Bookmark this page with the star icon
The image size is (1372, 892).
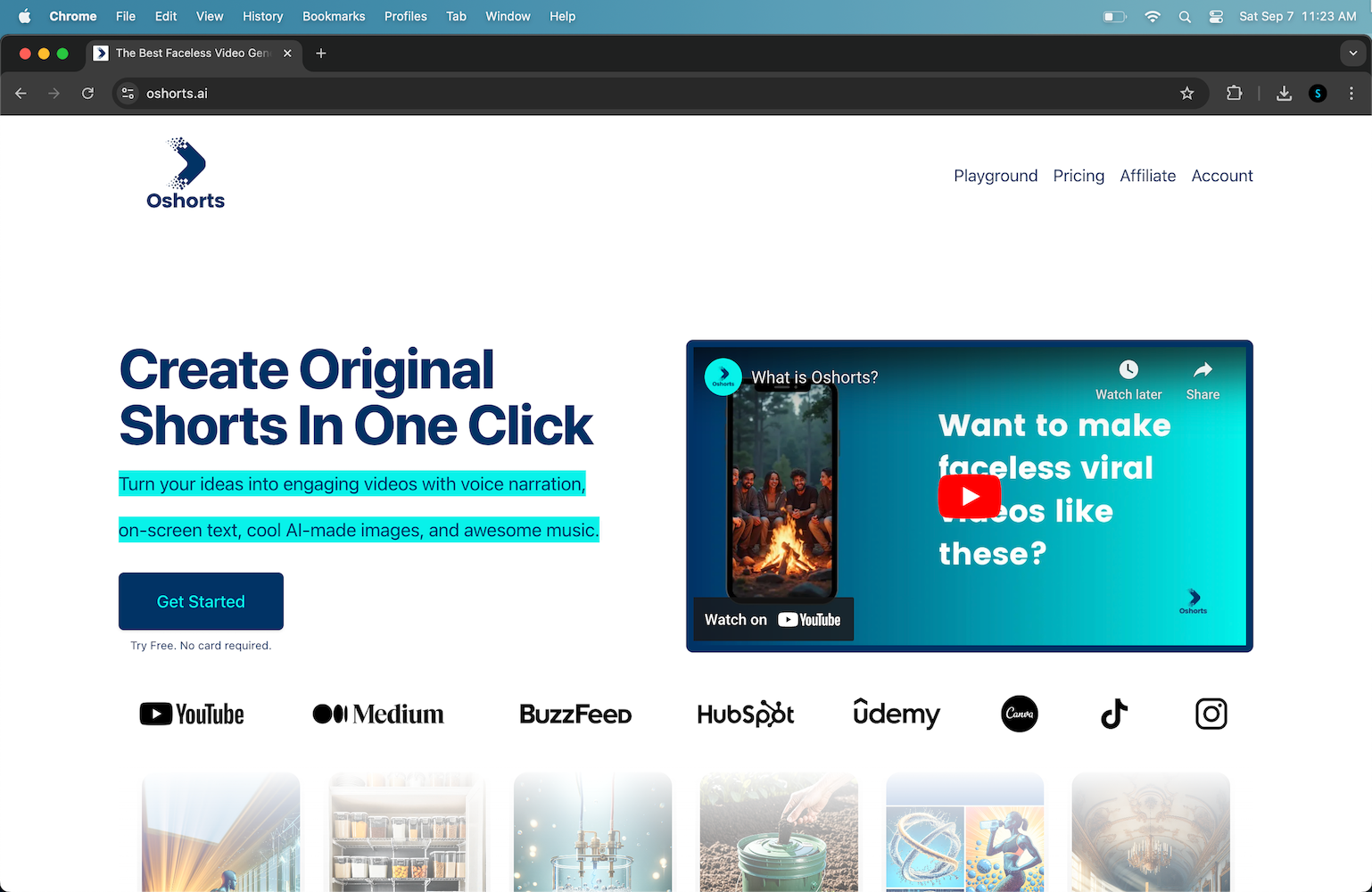(1186, 93)
